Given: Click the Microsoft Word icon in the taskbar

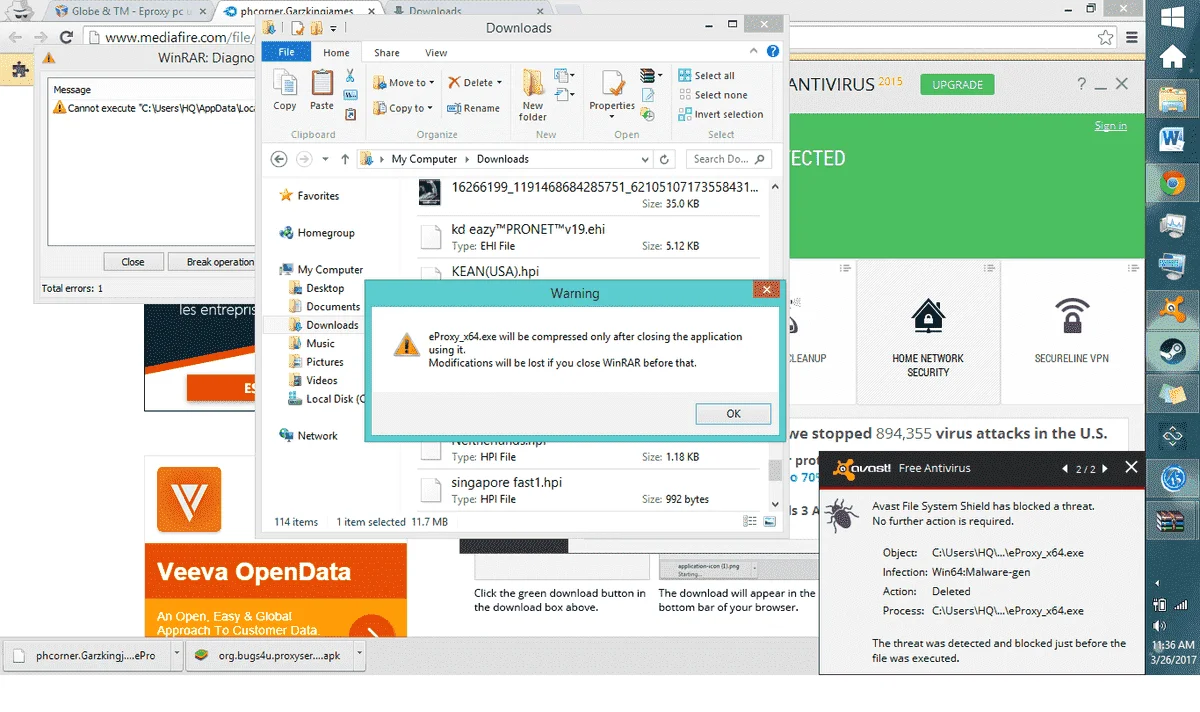Looking at the screenshot, I should (1172, 141).
